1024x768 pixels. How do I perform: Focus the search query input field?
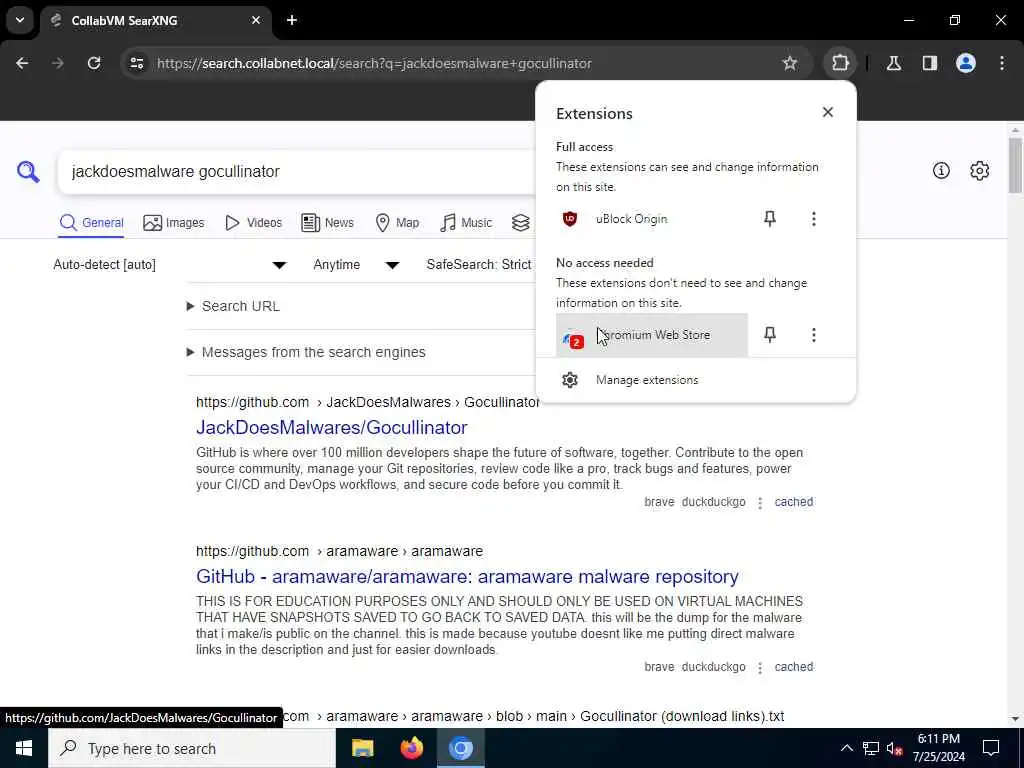click(297, 172)
